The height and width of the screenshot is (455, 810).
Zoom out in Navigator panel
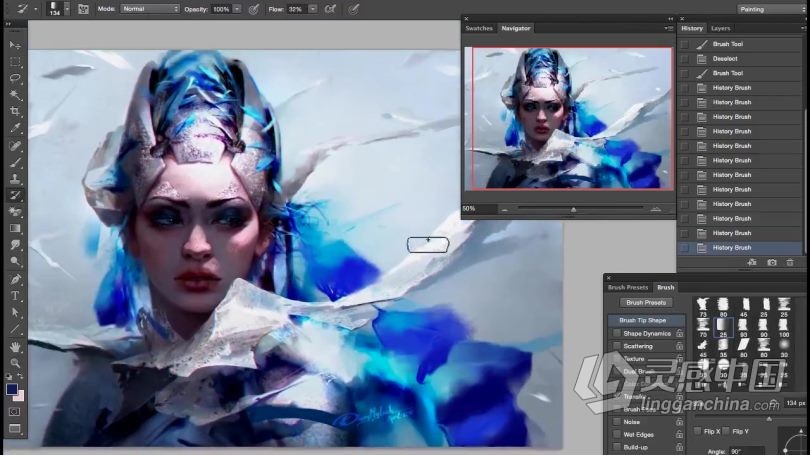[x=505, y=210]
